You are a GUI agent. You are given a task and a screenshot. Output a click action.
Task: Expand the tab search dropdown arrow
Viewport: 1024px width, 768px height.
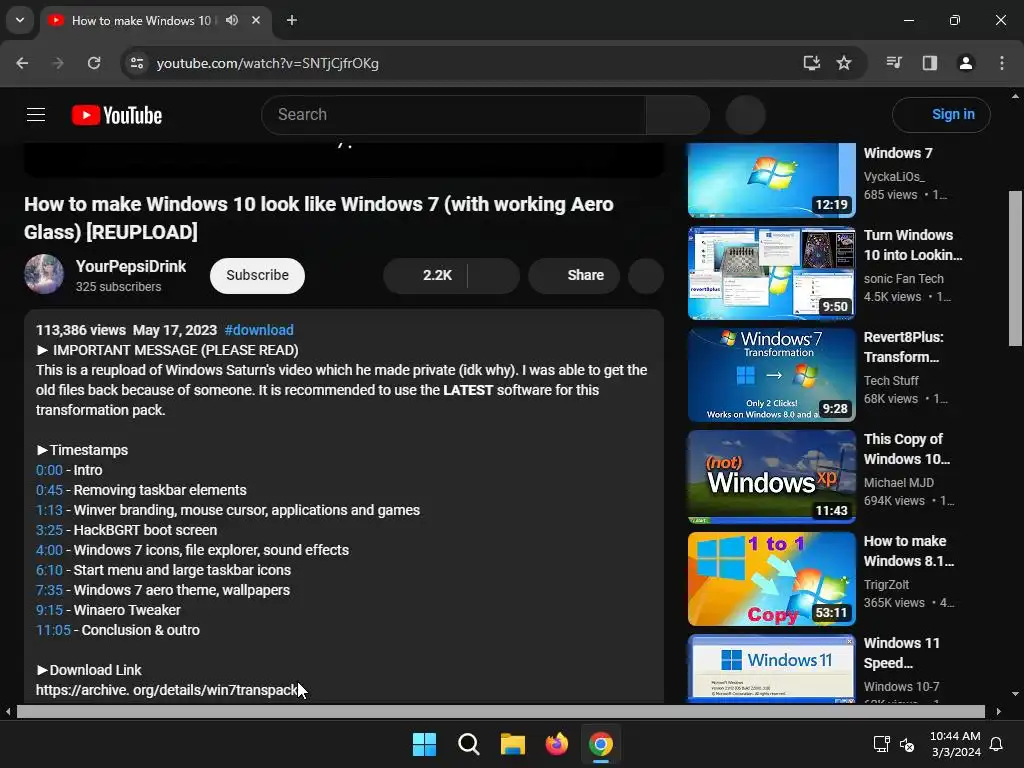(x=20, y=20)
